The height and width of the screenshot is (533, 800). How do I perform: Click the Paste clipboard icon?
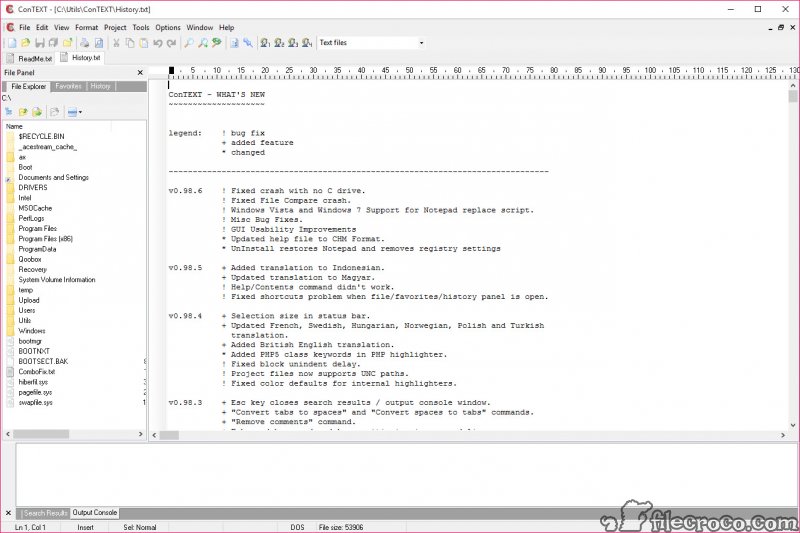(x=144, y=43)
